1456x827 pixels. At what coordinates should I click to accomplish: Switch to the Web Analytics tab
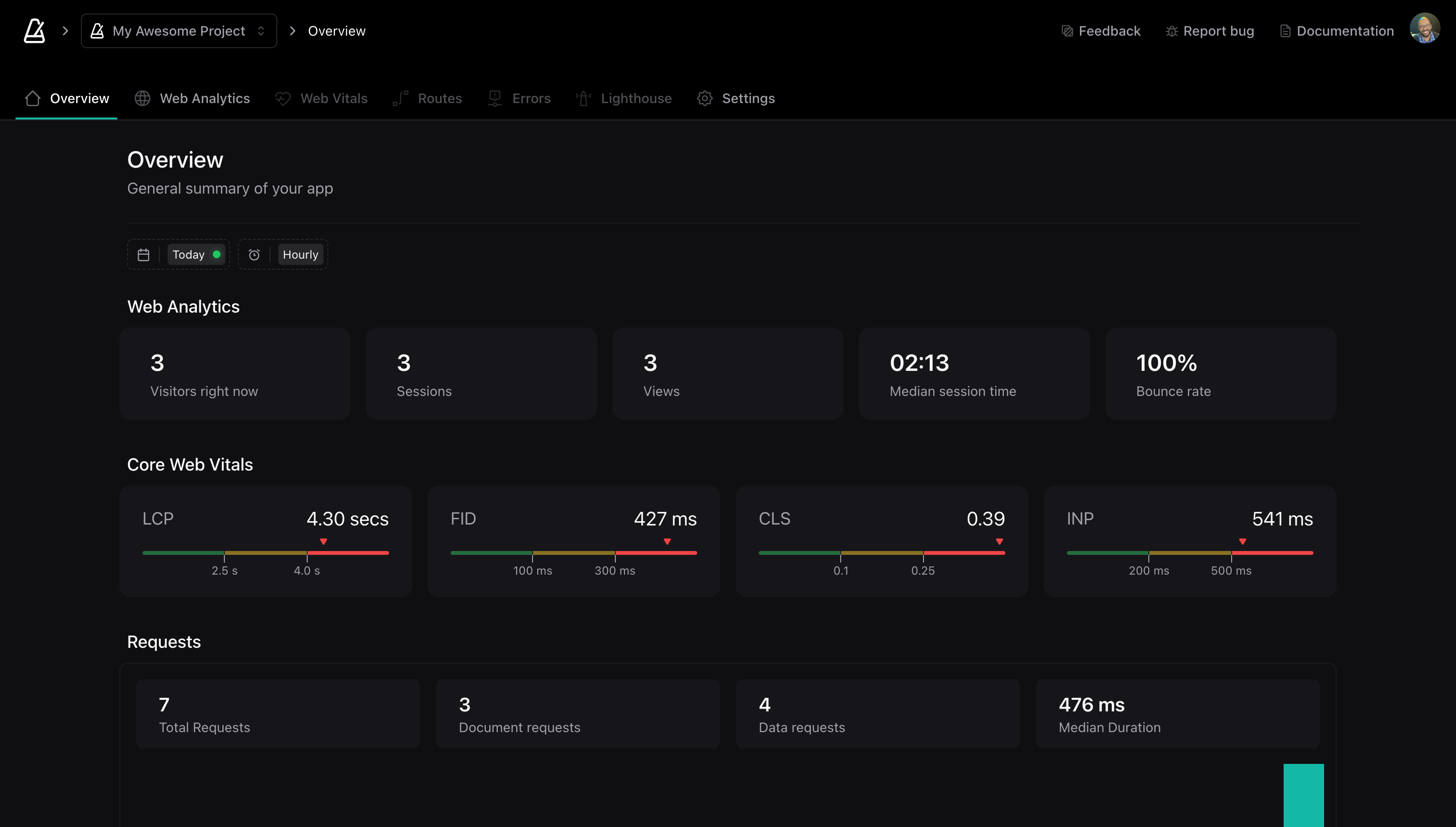pyautogui.click(x=204, y=98)
